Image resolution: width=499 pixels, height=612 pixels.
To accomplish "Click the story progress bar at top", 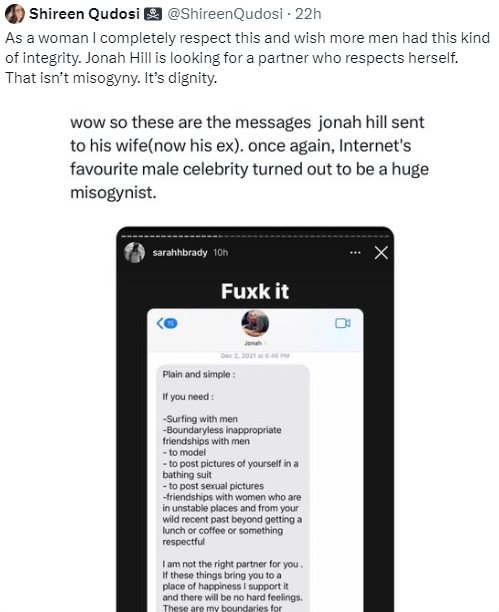I will click(255, 236).
